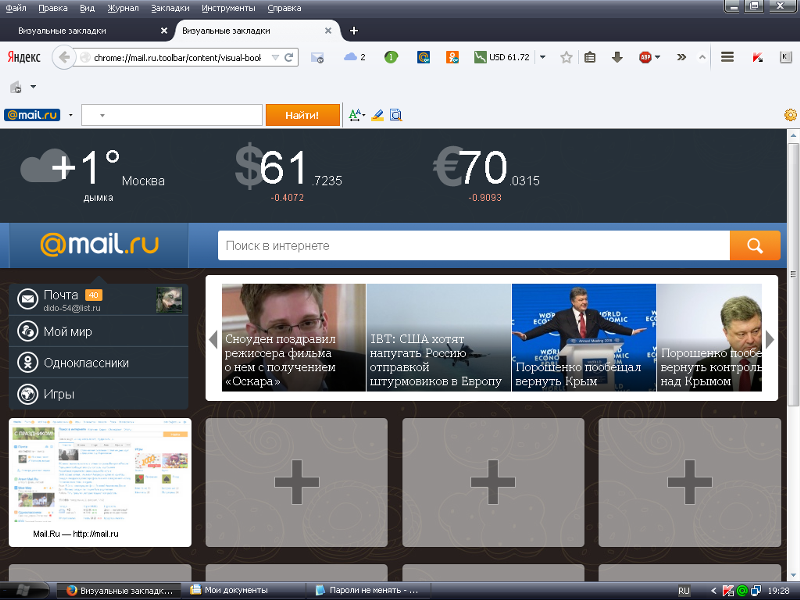Open Mail.ru toolbar settings gear

pos(790,115)
